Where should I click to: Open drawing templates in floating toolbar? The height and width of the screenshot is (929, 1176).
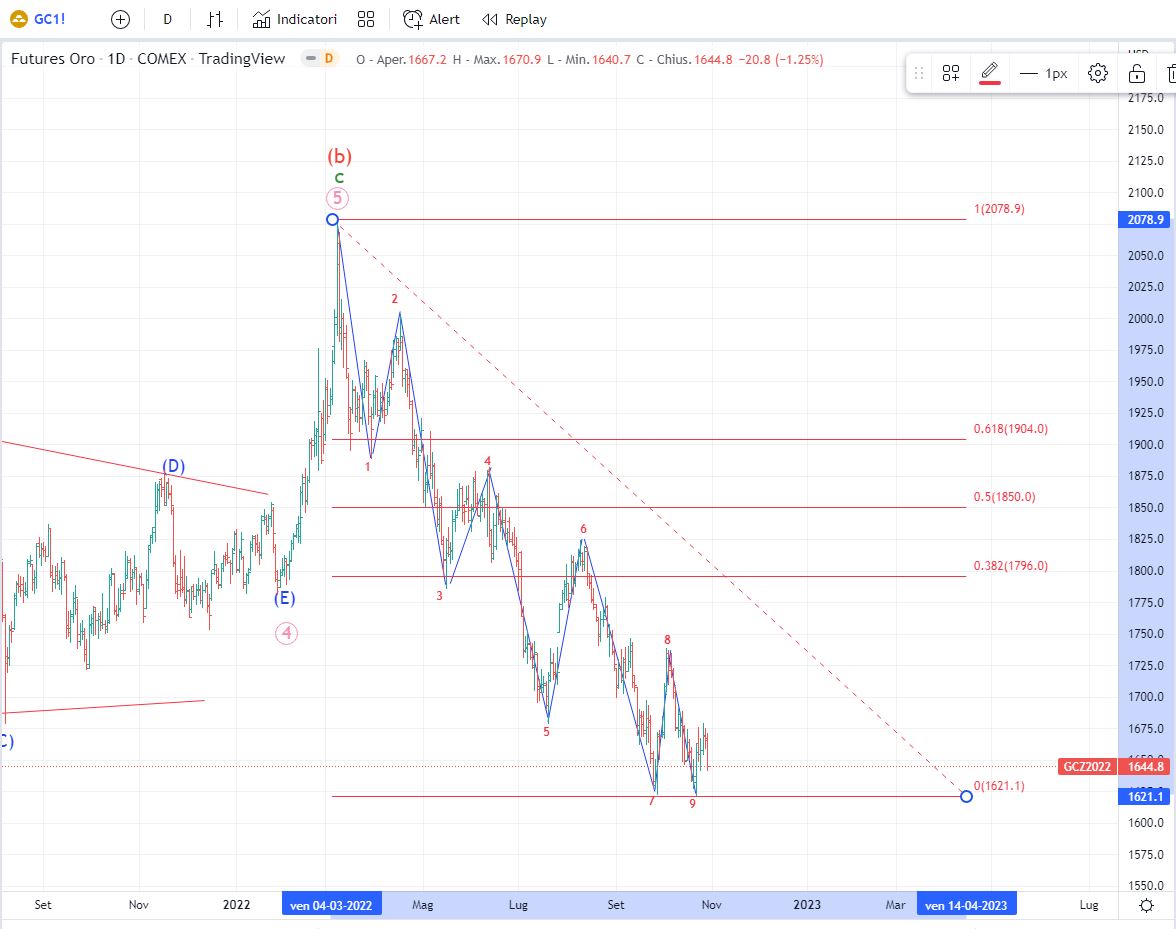click(951, 73)
